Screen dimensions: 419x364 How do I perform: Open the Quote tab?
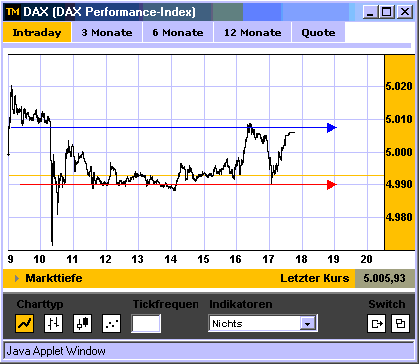318,33
